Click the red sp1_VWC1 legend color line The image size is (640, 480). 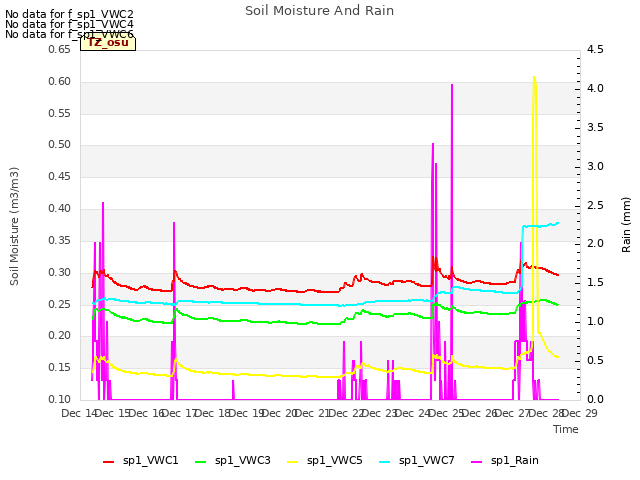click(109, 462)
